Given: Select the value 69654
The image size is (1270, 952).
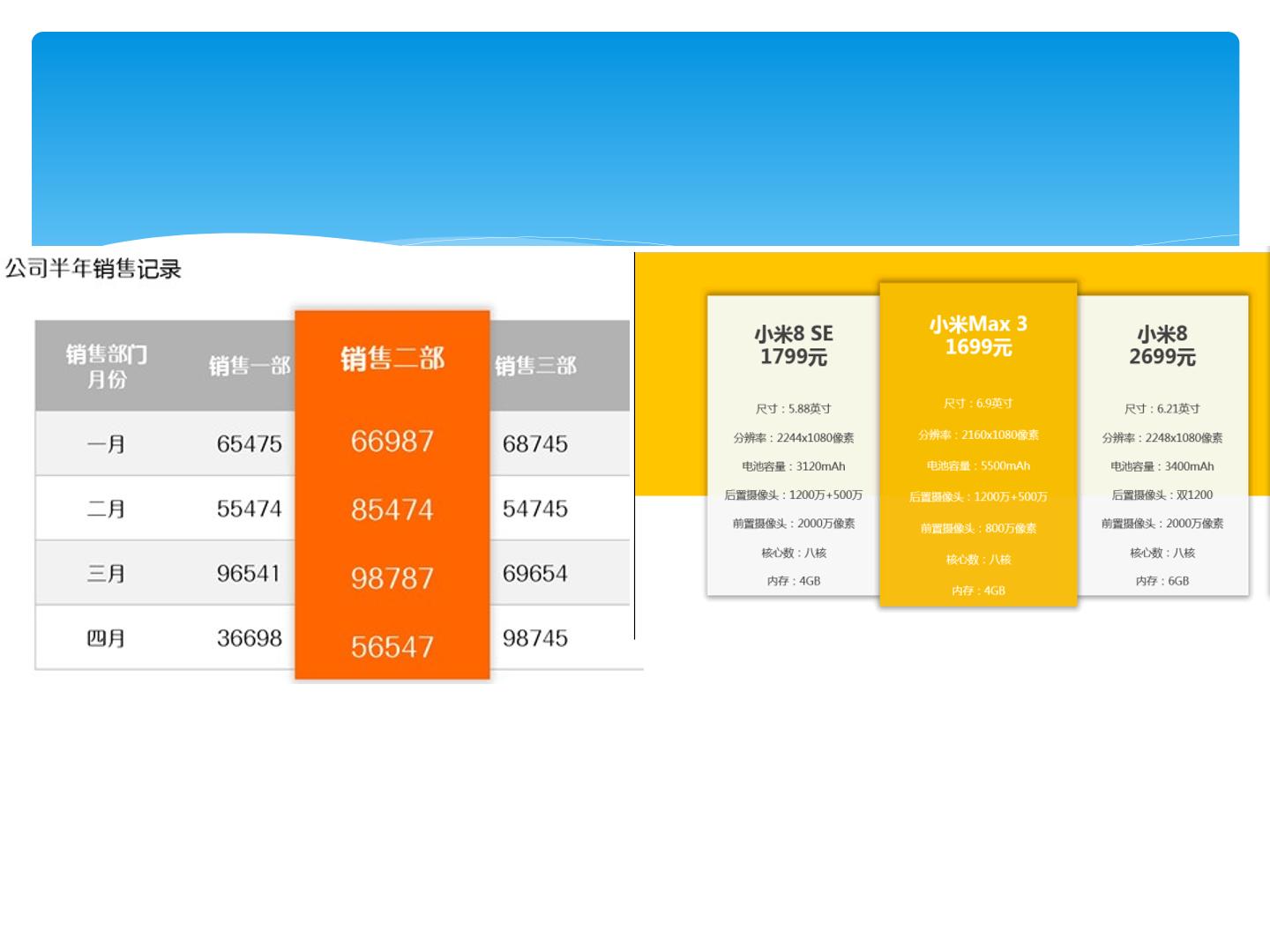Looking at the screenshot, I should pos(535,574).
